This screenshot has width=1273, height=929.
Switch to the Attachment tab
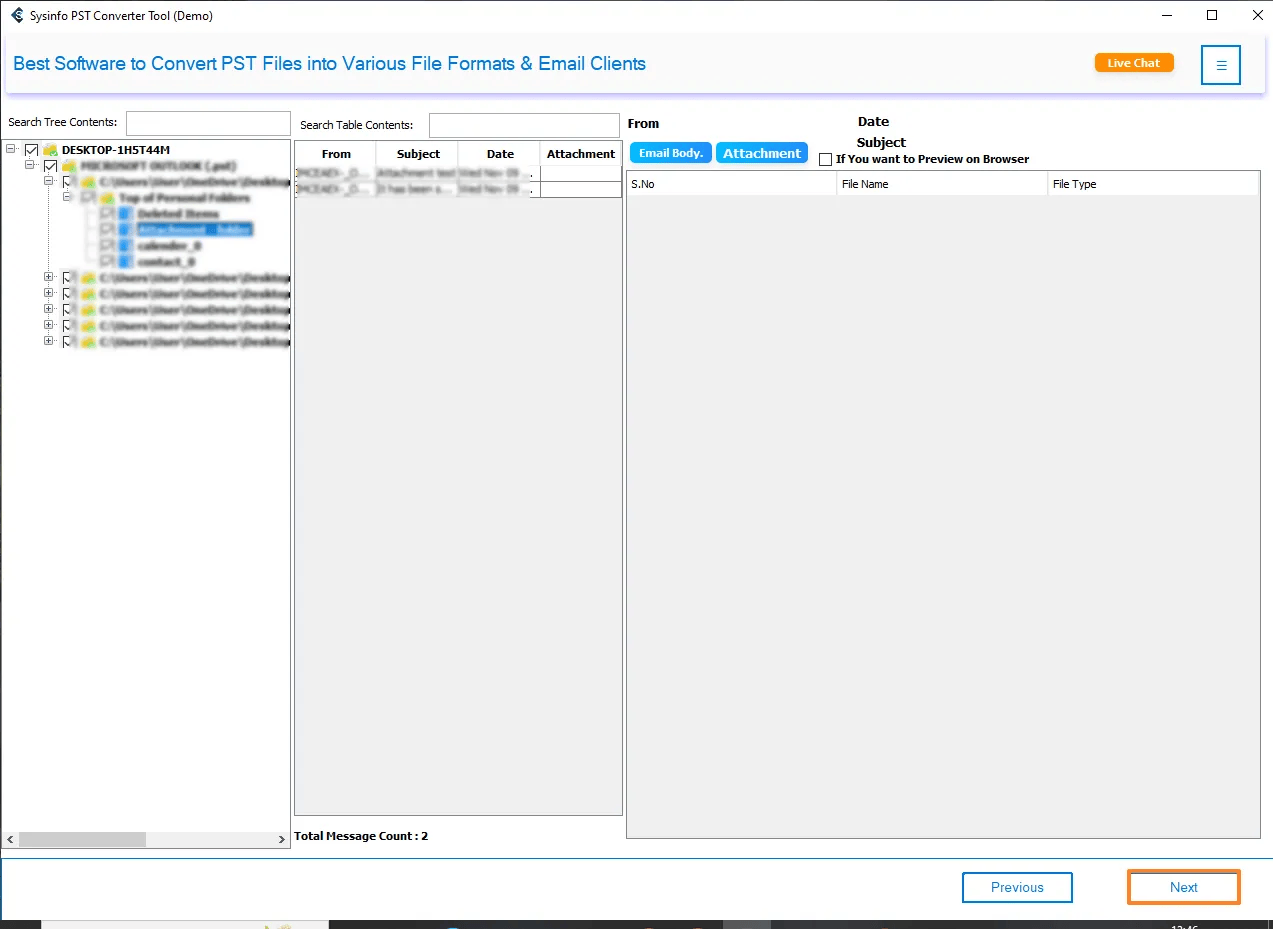pos(762,153)
